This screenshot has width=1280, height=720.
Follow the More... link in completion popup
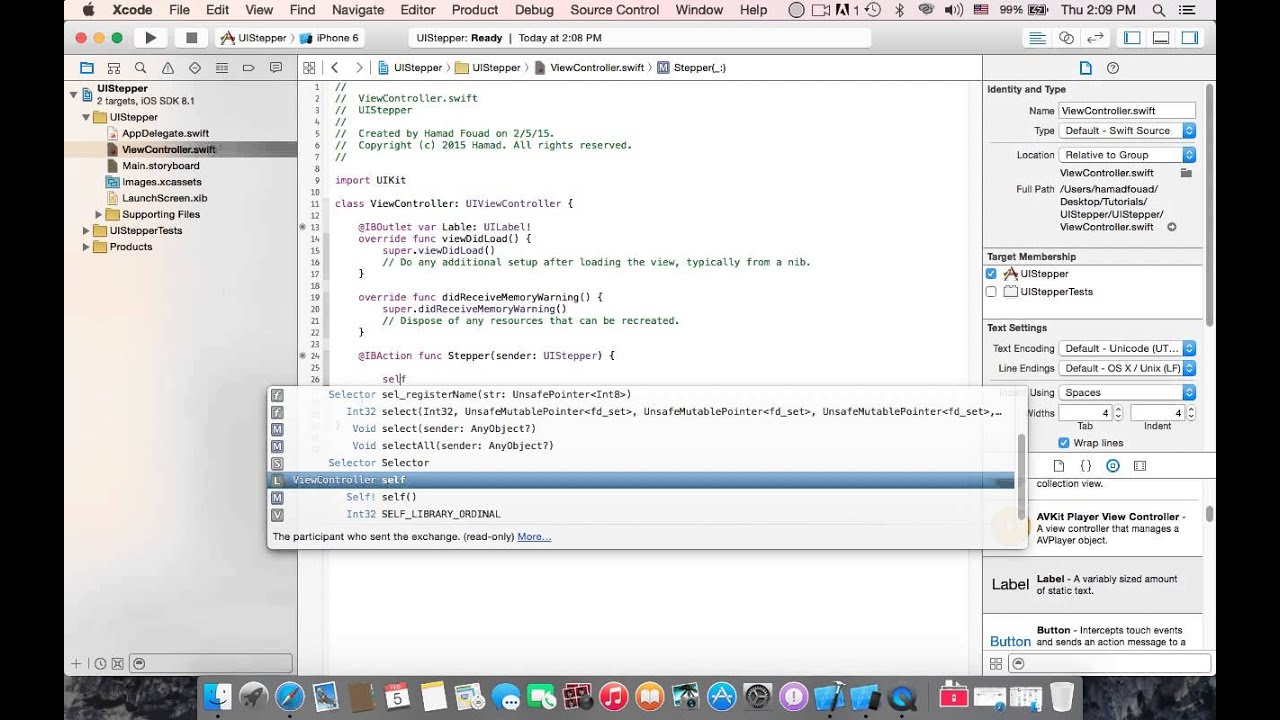(x=534, y=537)
